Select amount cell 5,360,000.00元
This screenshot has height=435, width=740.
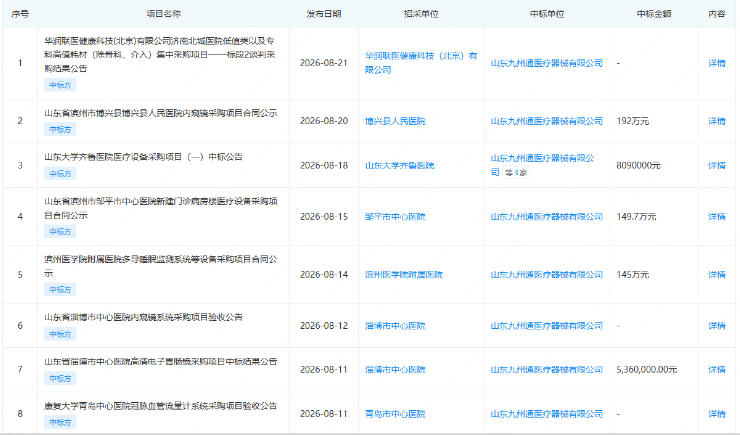pos(647,370)
